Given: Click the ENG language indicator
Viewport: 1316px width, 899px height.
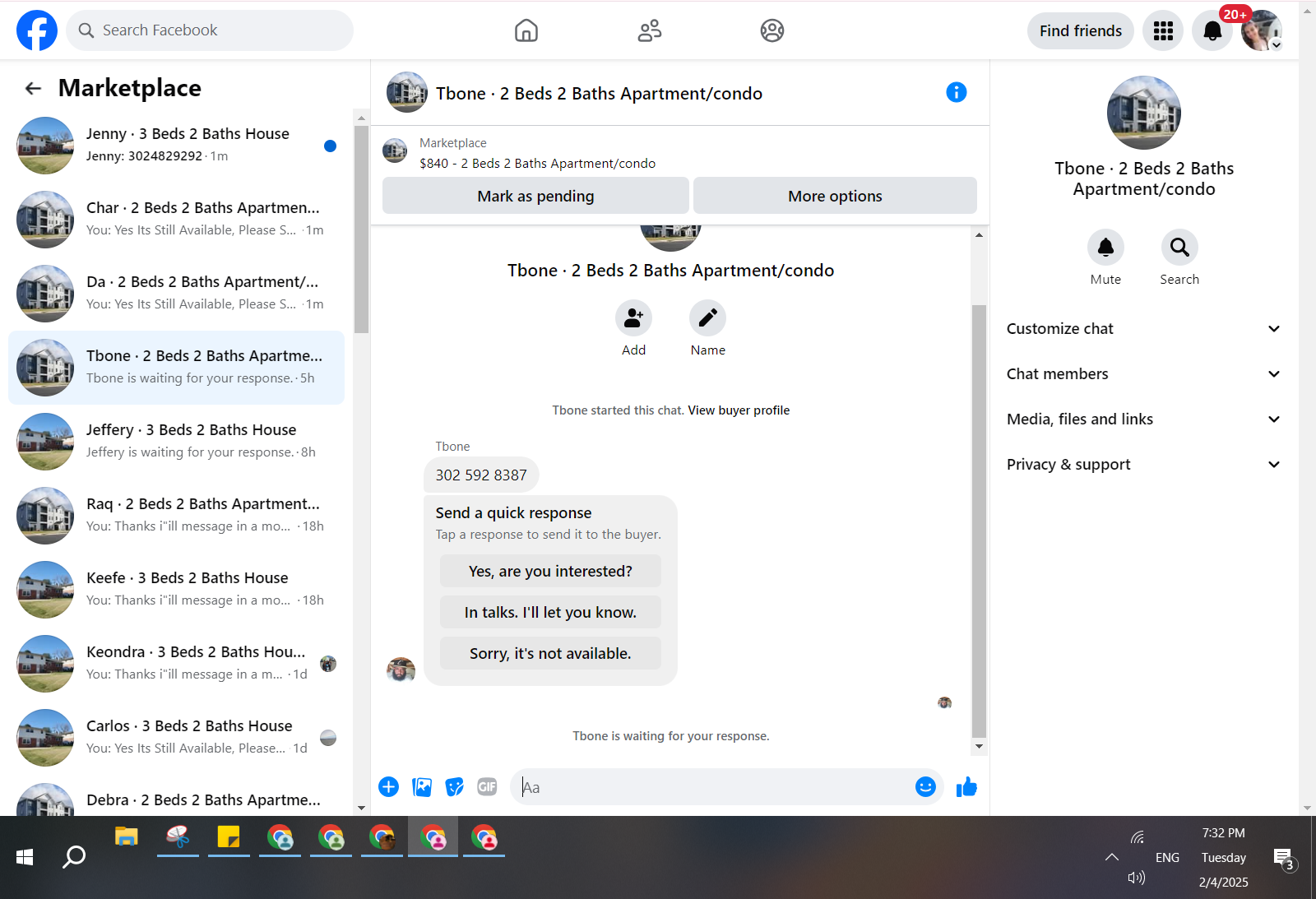Looking at the screenshot, I should click(x=1167, y=858).
